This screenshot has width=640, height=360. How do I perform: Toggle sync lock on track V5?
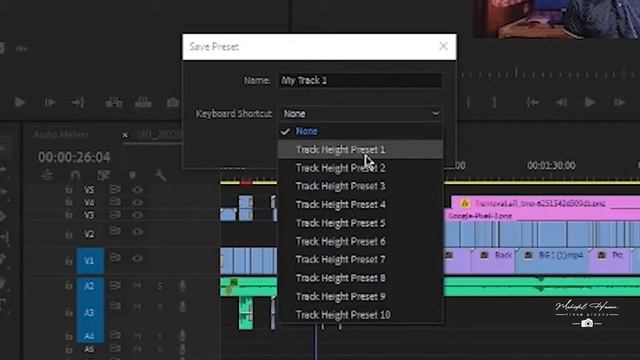pyautogui.click(x=115, y=189)
